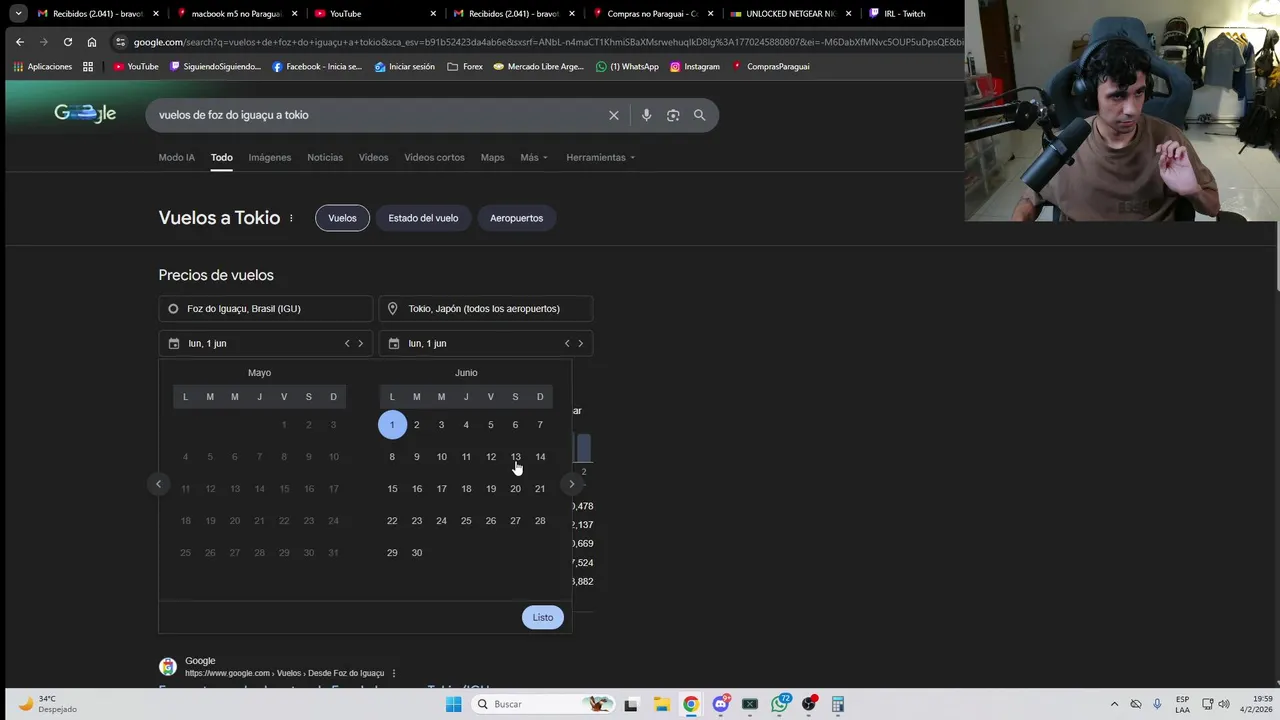Image resolution: width=1280 pixels, height=720 pixels.
Task: Open Facebook bookmark
Action: tap(317, 67)
